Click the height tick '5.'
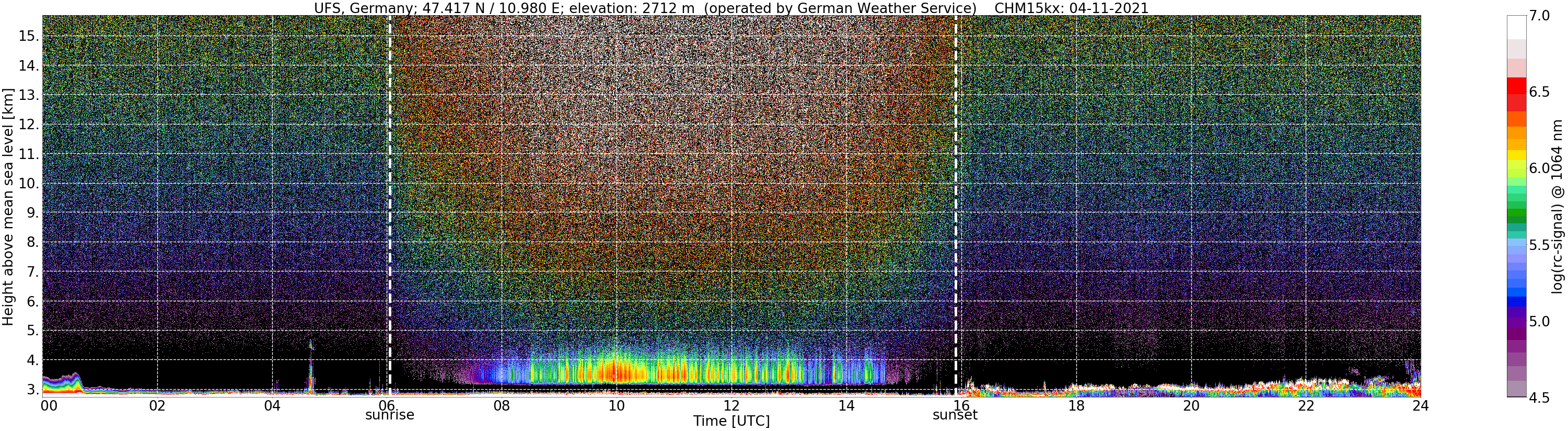Viewport: 1568px width, 431px height. click(32, 331)
